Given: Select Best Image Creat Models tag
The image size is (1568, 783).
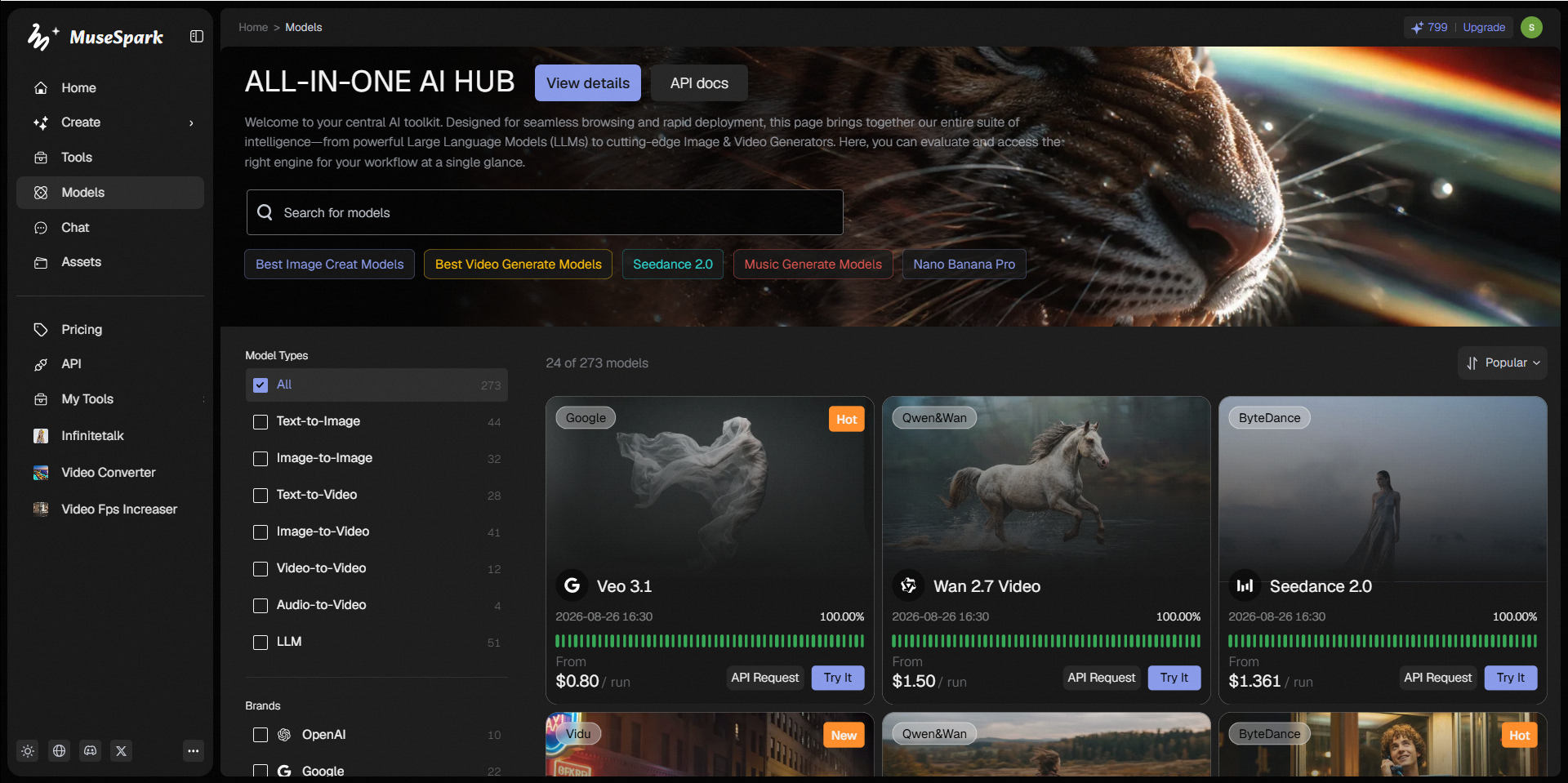Looking at the screenshot, I should (330, 265).
